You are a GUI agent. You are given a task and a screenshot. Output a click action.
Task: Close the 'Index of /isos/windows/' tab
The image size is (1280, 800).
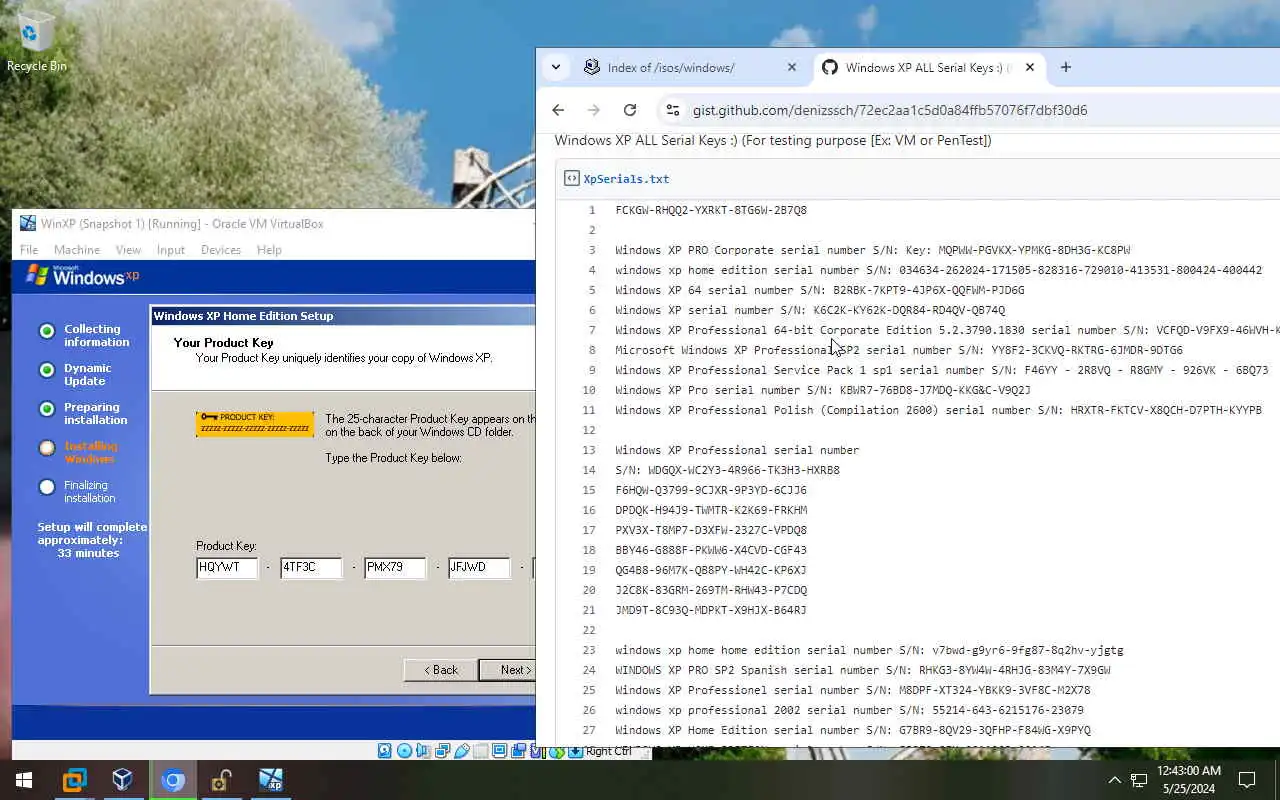point(792,67)
